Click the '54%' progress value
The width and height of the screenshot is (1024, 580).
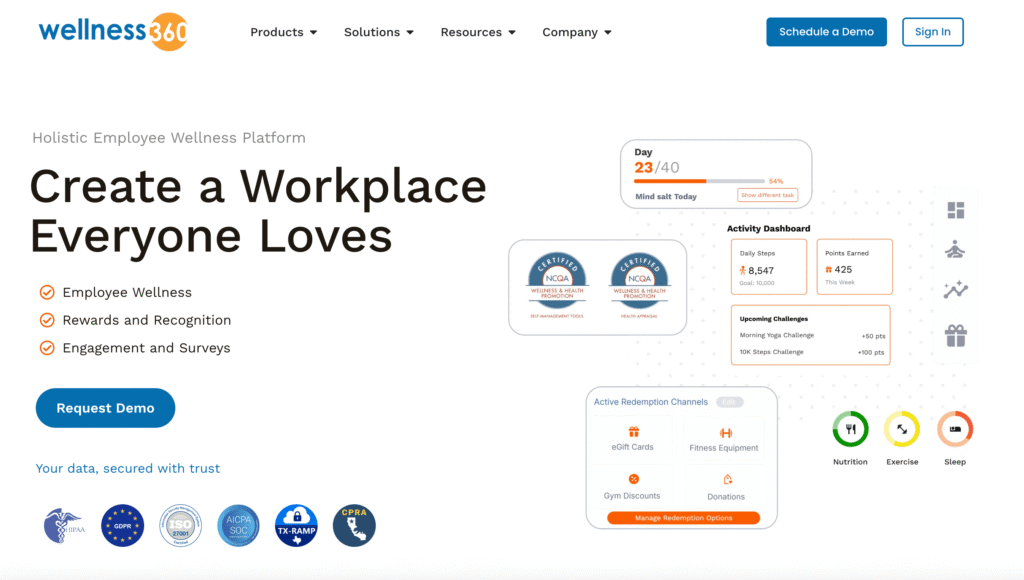click(x=776, y=181)
